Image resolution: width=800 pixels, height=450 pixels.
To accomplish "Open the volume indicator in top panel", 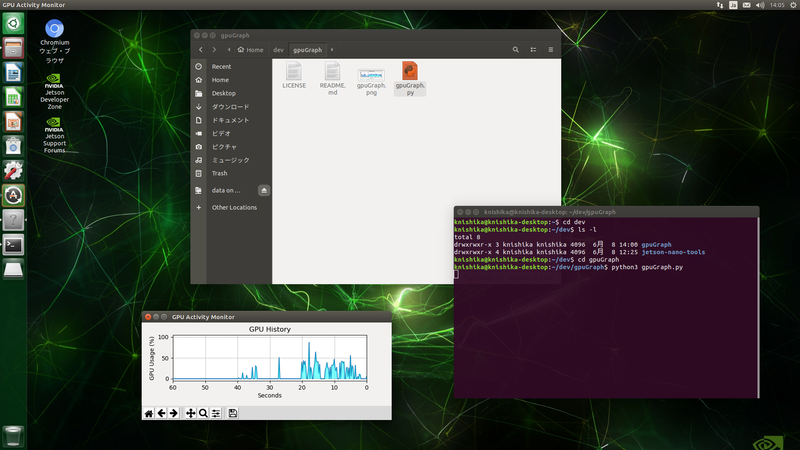I will tap(760, 5).
